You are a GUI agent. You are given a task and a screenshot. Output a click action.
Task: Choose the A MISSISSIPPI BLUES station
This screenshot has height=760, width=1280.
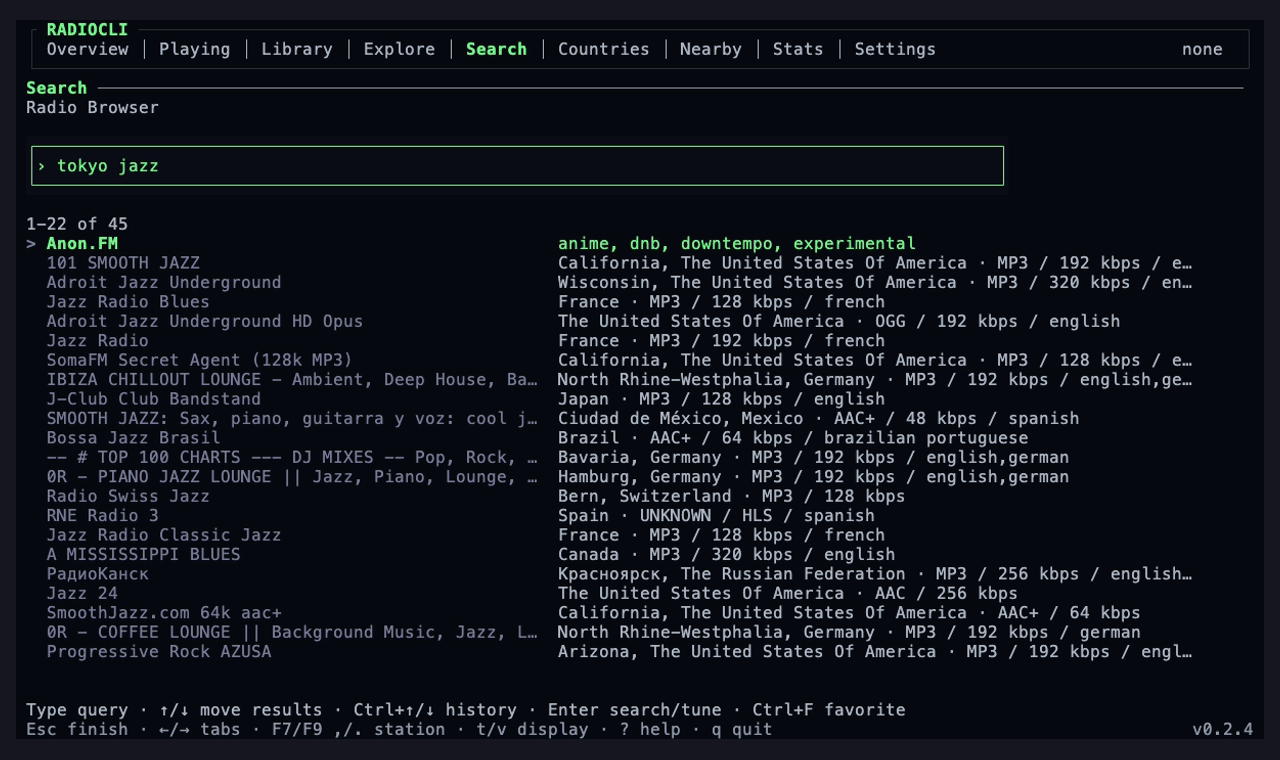pyautogui.click(x=144, y=554)
